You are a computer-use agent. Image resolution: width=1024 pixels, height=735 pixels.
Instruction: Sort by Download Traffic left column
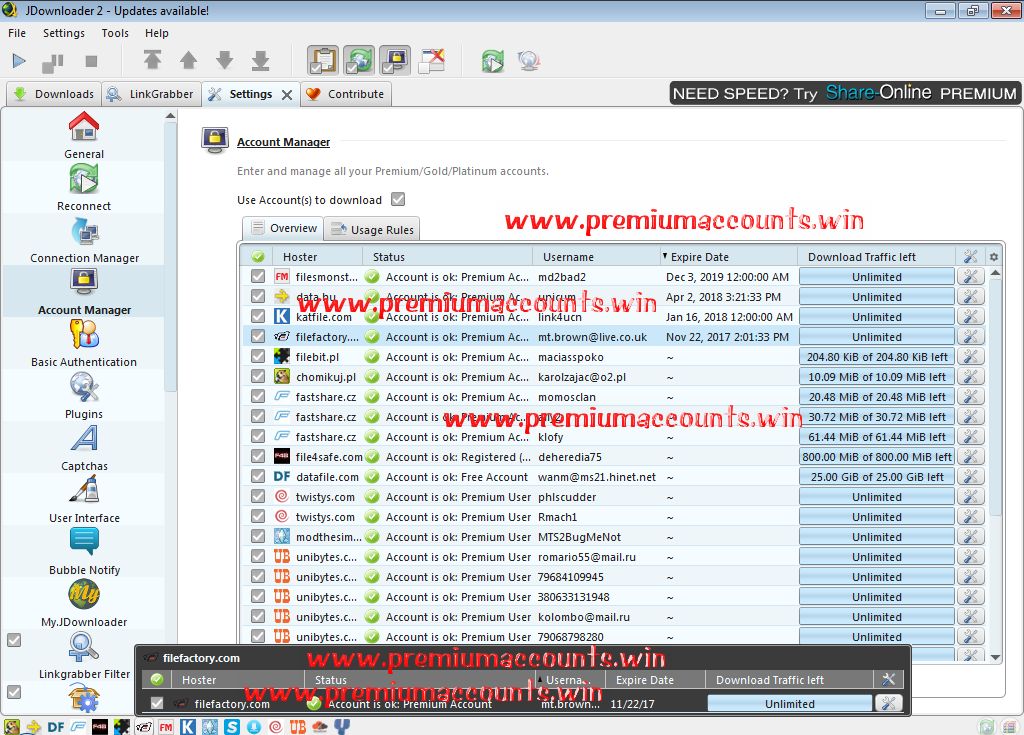tap(876, 257)
